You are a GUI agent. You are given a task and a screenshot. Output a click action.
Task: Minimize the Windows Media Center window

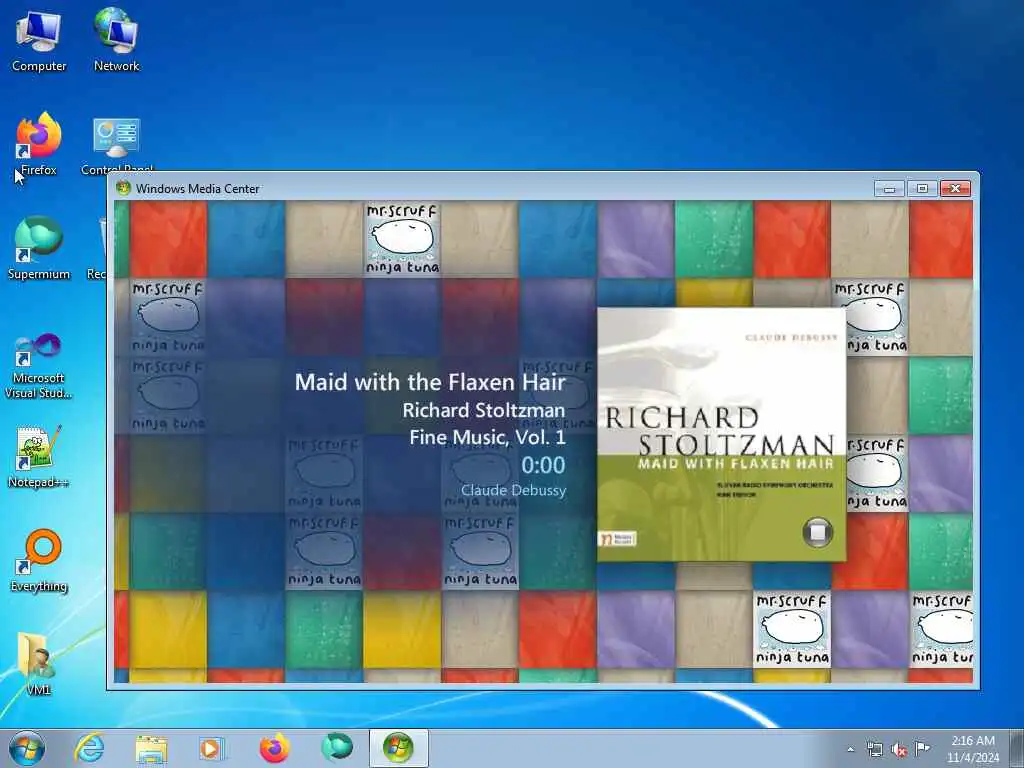(x=889, y=189)
